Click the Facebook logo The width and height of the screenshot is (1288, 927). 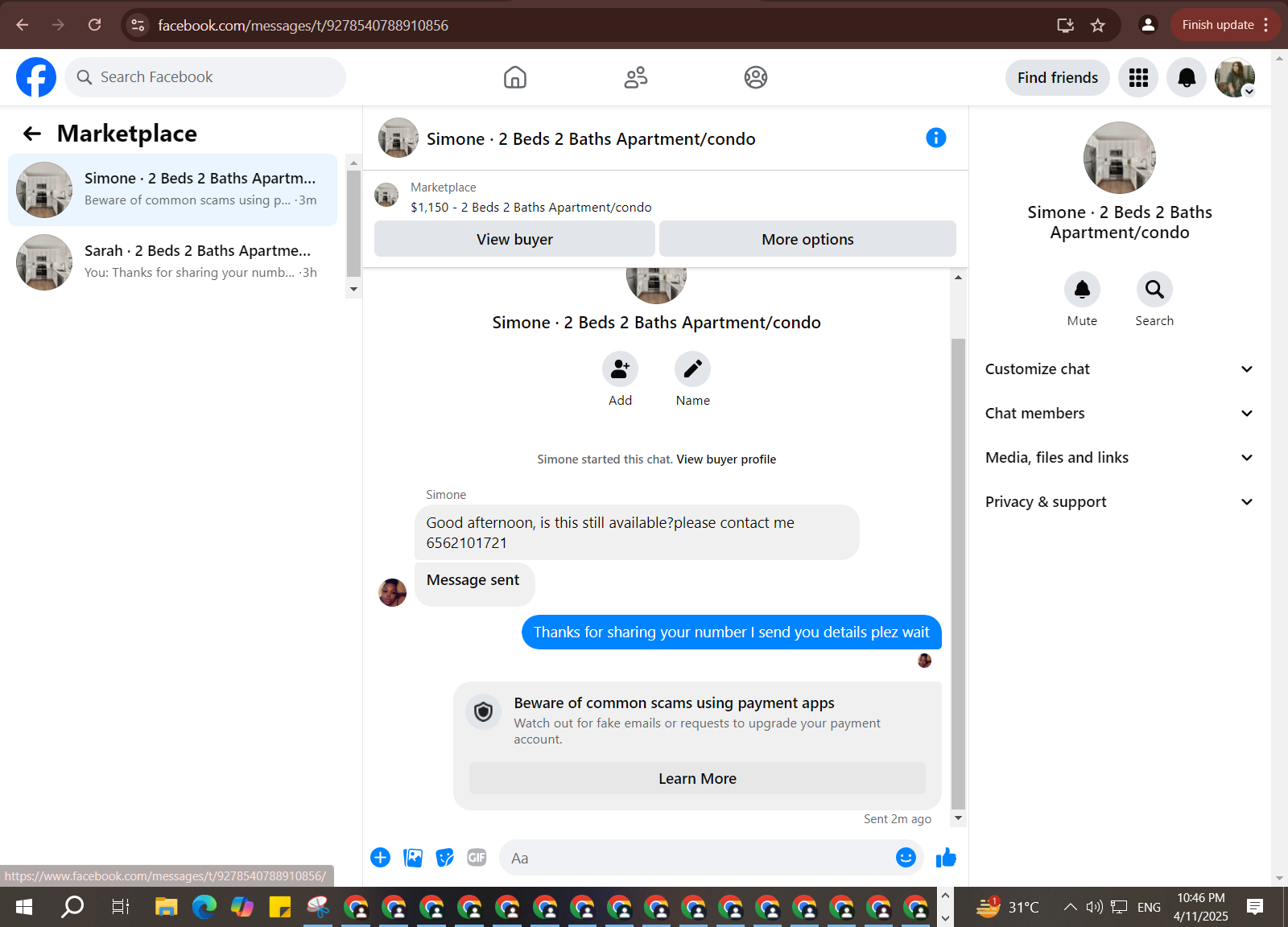click(36, 77)
